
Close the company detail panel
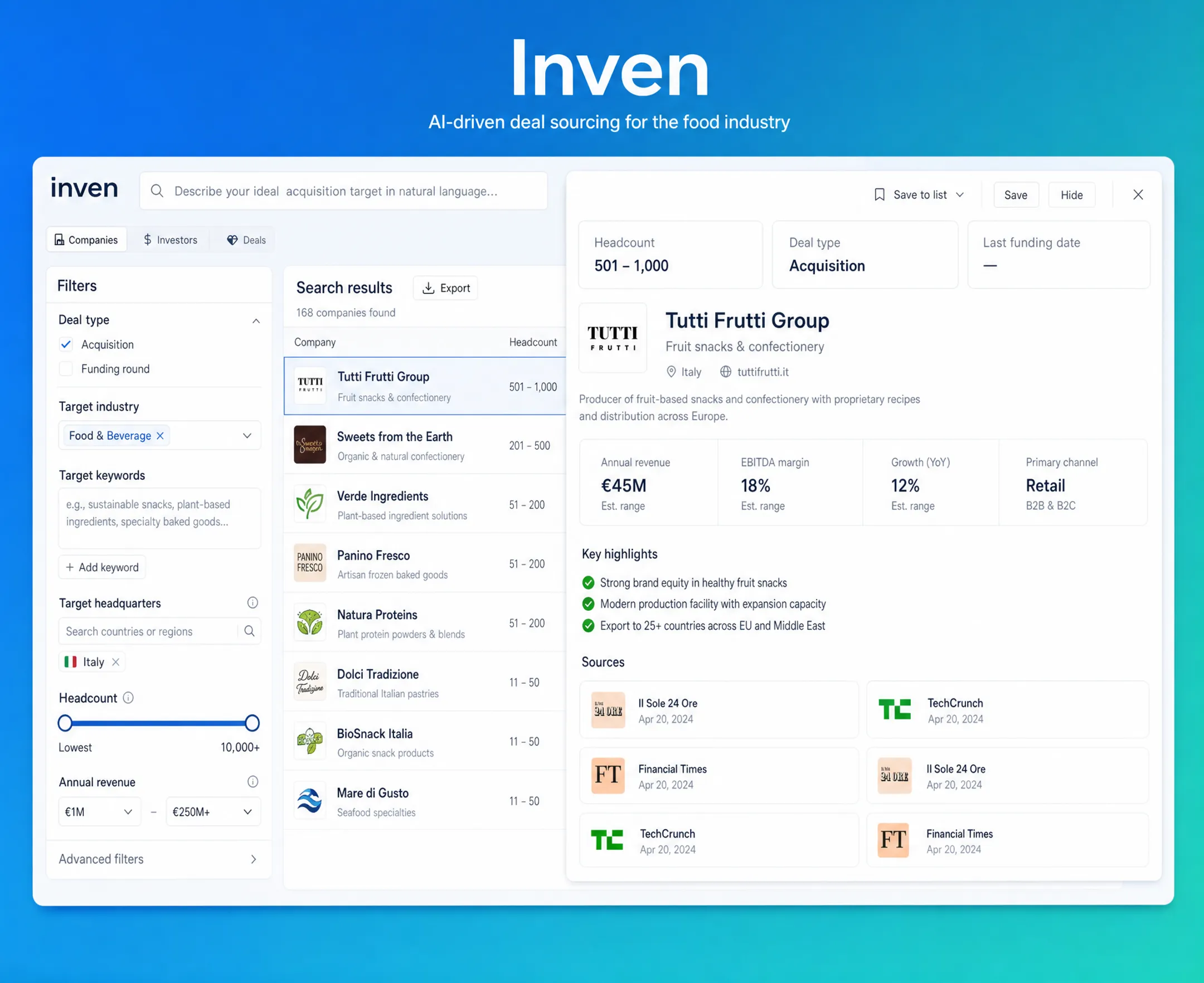1138,195
